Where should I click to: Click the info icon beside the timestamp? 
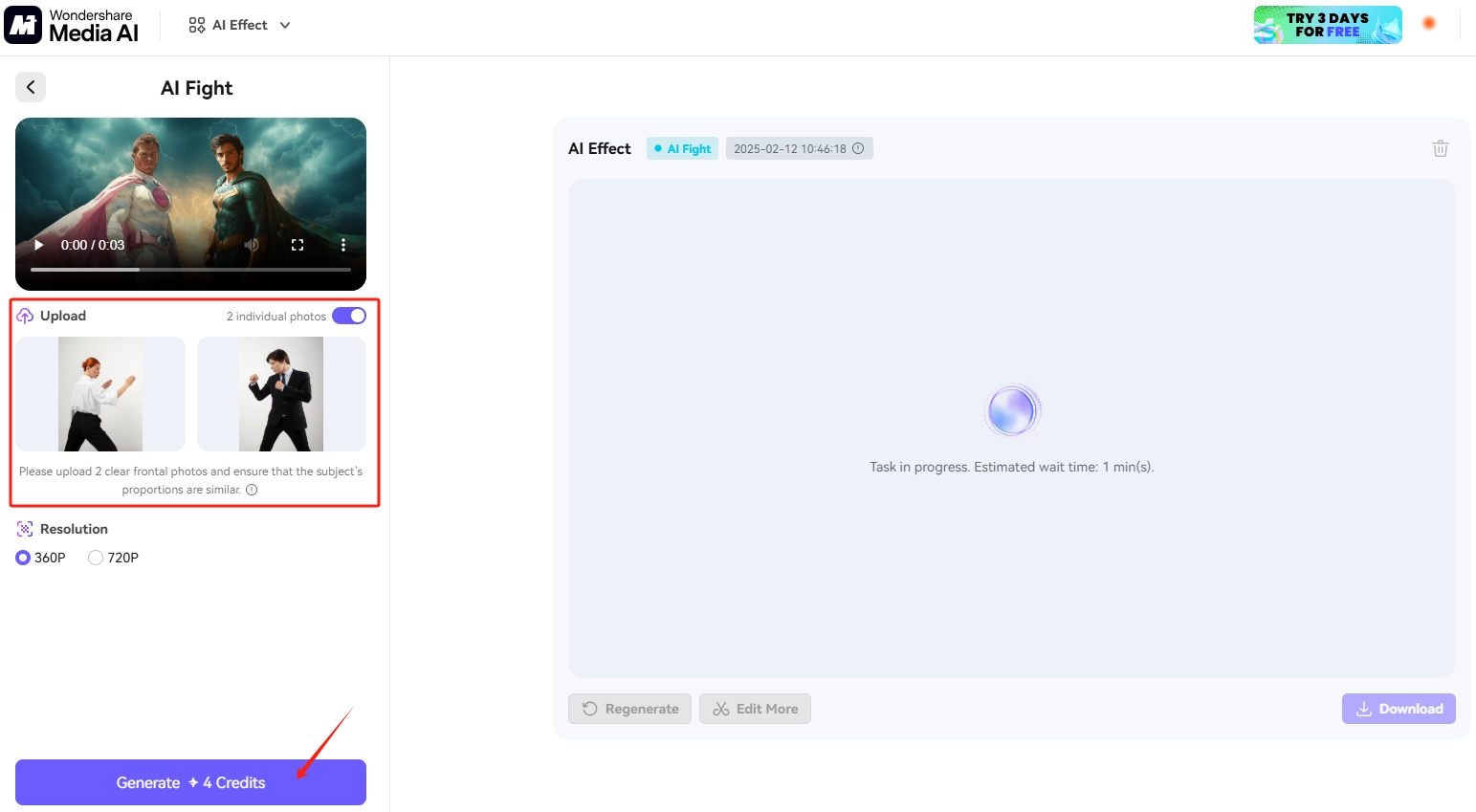coord(858,148)
